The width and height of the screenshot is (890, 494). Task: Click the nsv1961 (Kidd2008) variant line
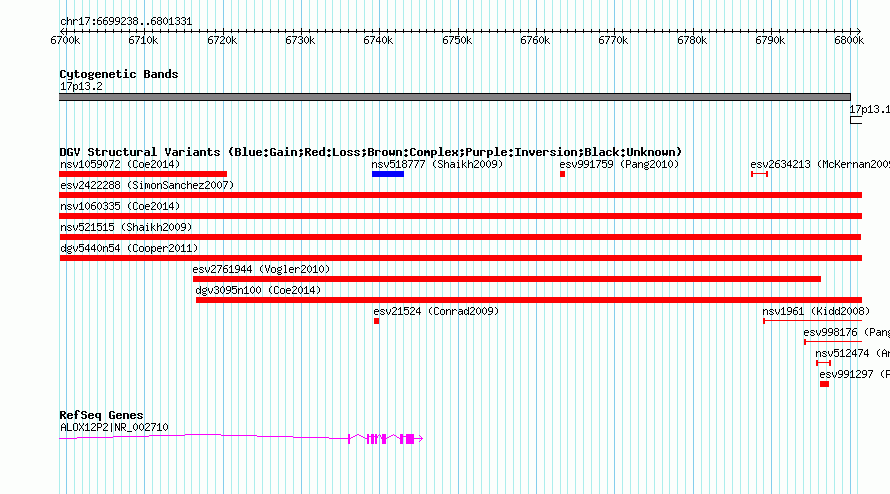coord(812,321)
